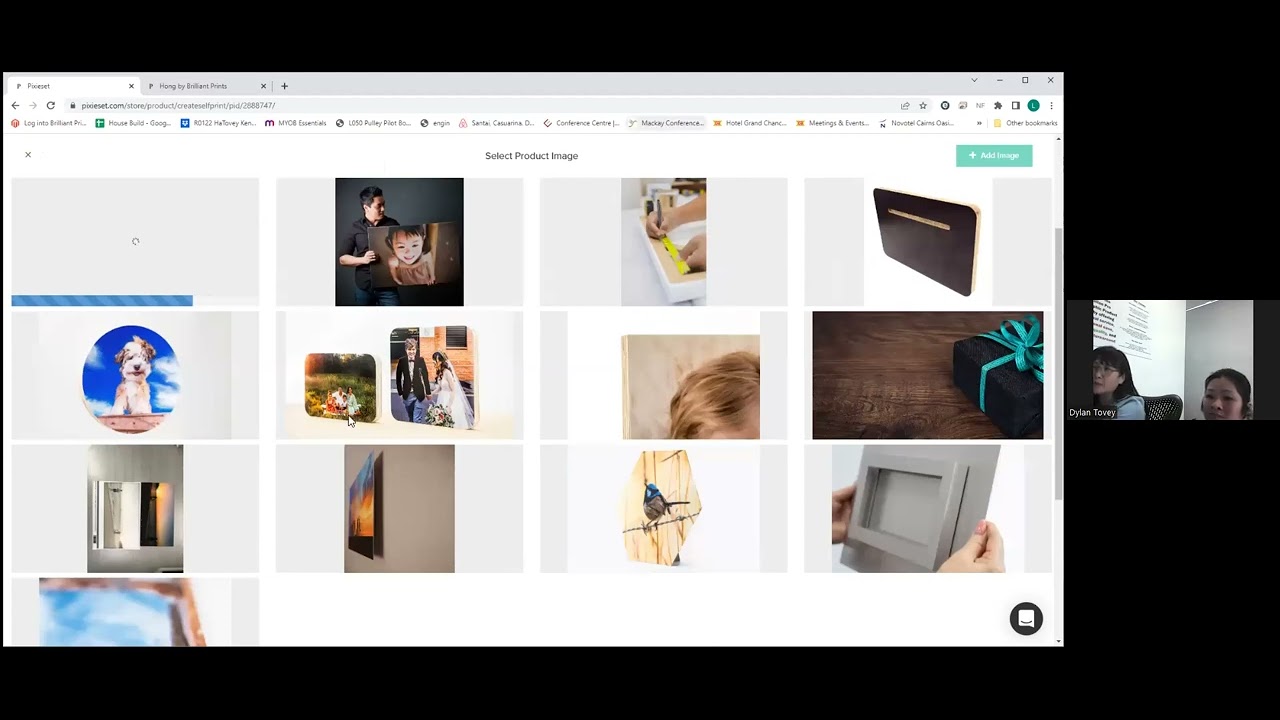1280x720 pixels.
Task: Open the Other bookmarks folder
Action: click(1025, 123)
